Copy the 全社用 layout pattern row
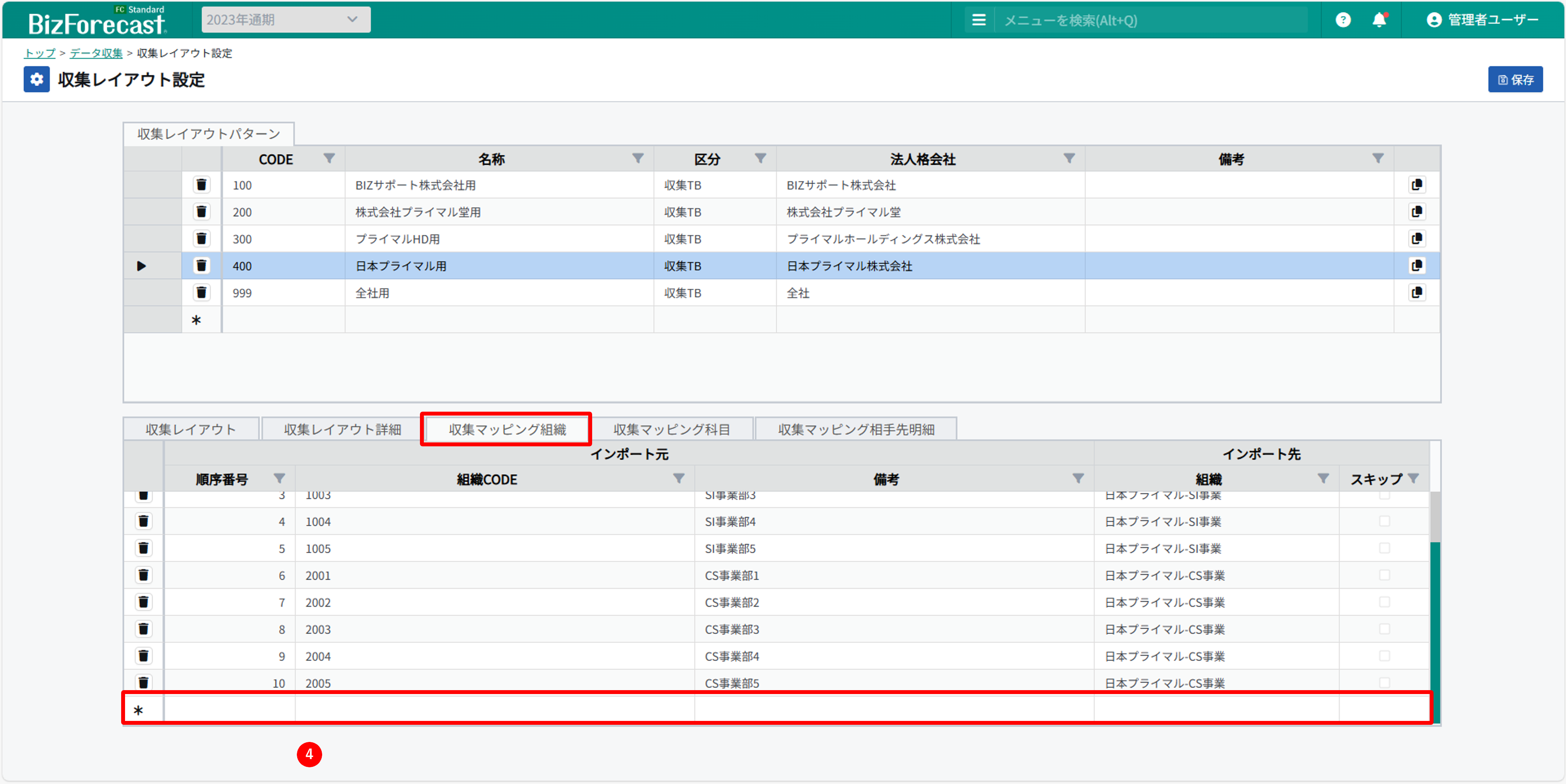This screenshot has width=1566, height=784. [1416, 293]
